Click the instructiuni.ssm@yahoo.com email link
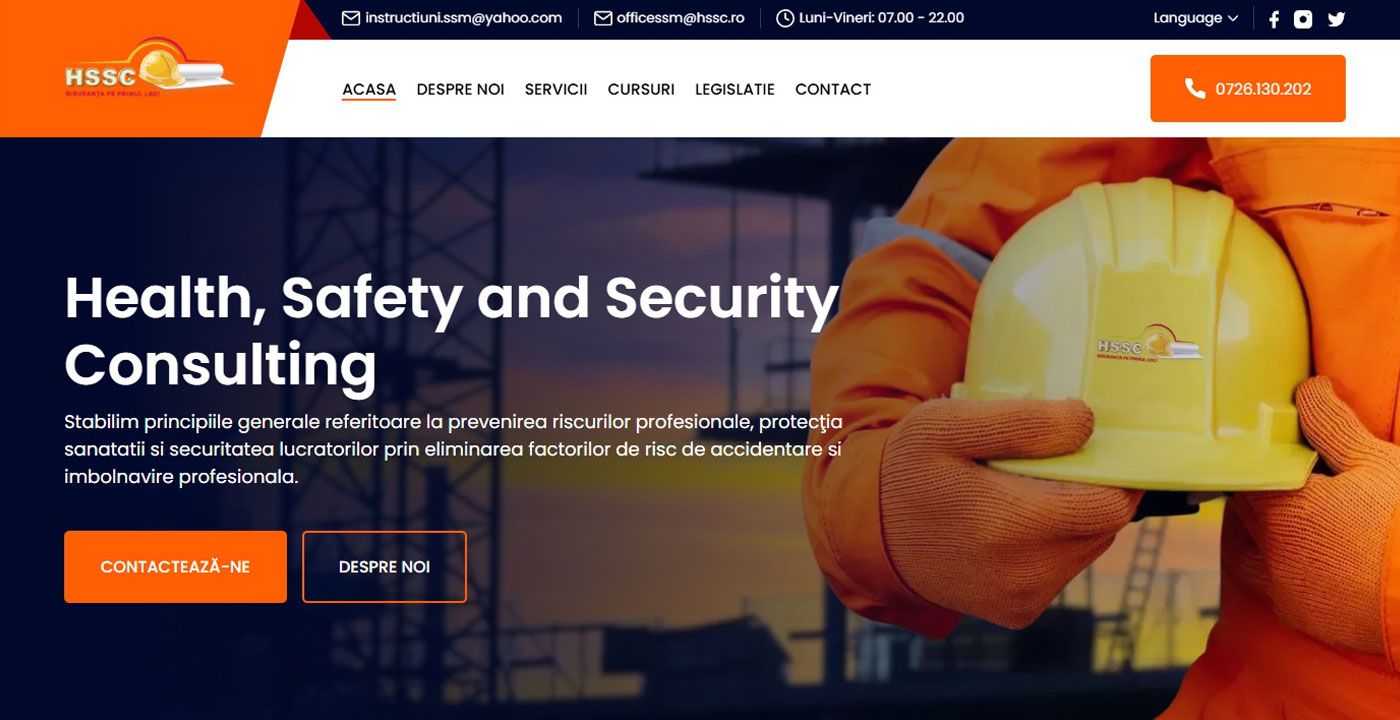Viewport: 1400px width, 720px height. [x=463, y=18]
